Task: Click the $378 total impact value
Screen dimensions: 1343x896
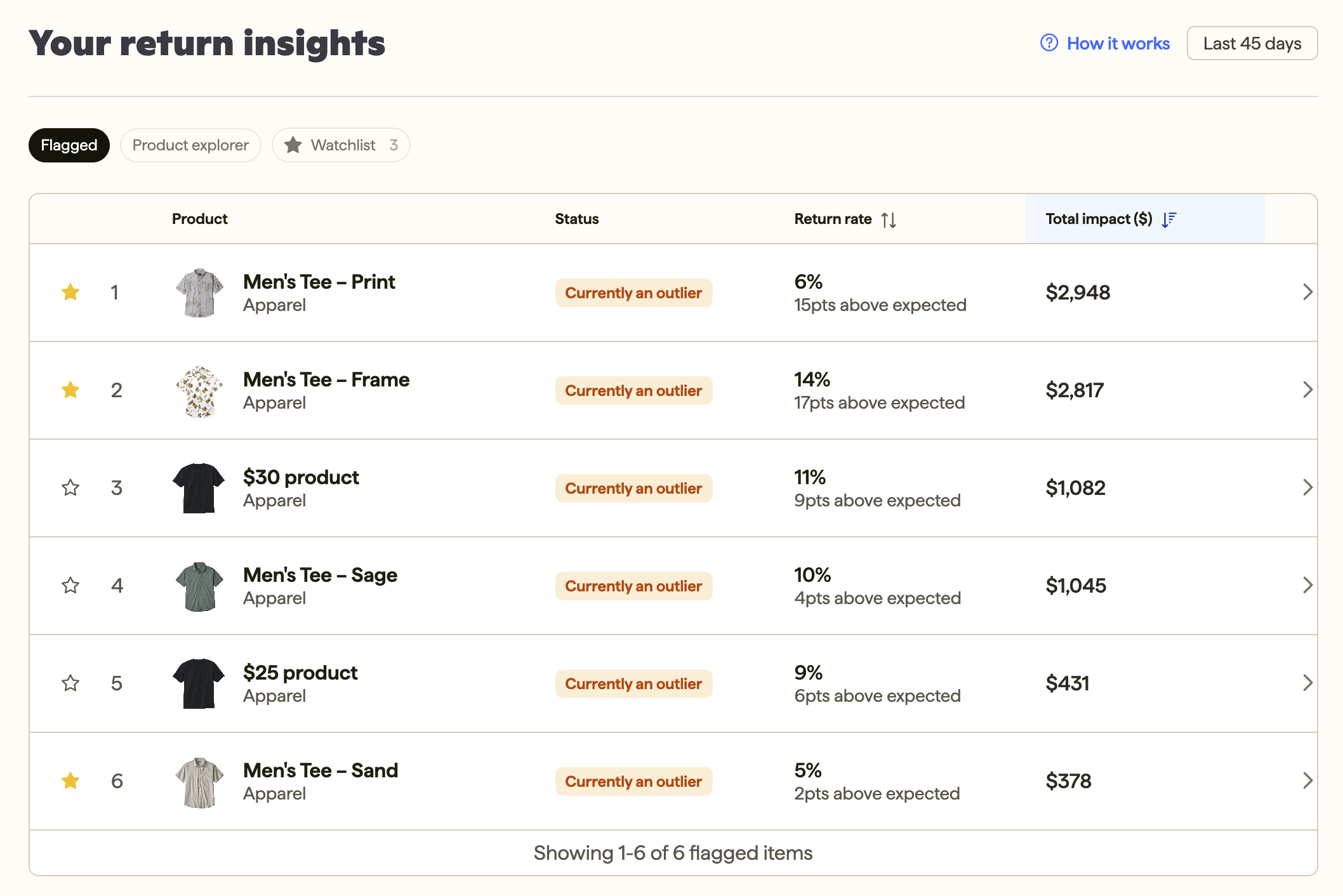Action: [x=1068, y=781]
